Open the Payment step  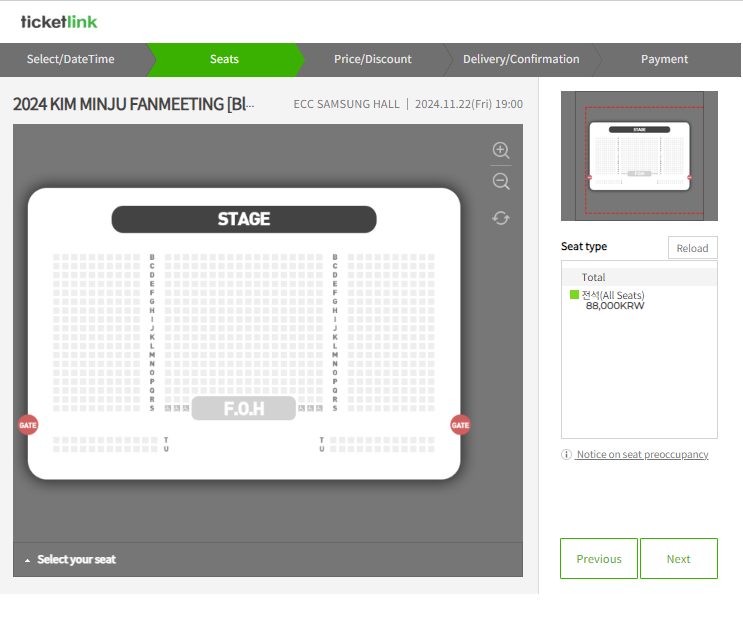[x=664, y=59]
